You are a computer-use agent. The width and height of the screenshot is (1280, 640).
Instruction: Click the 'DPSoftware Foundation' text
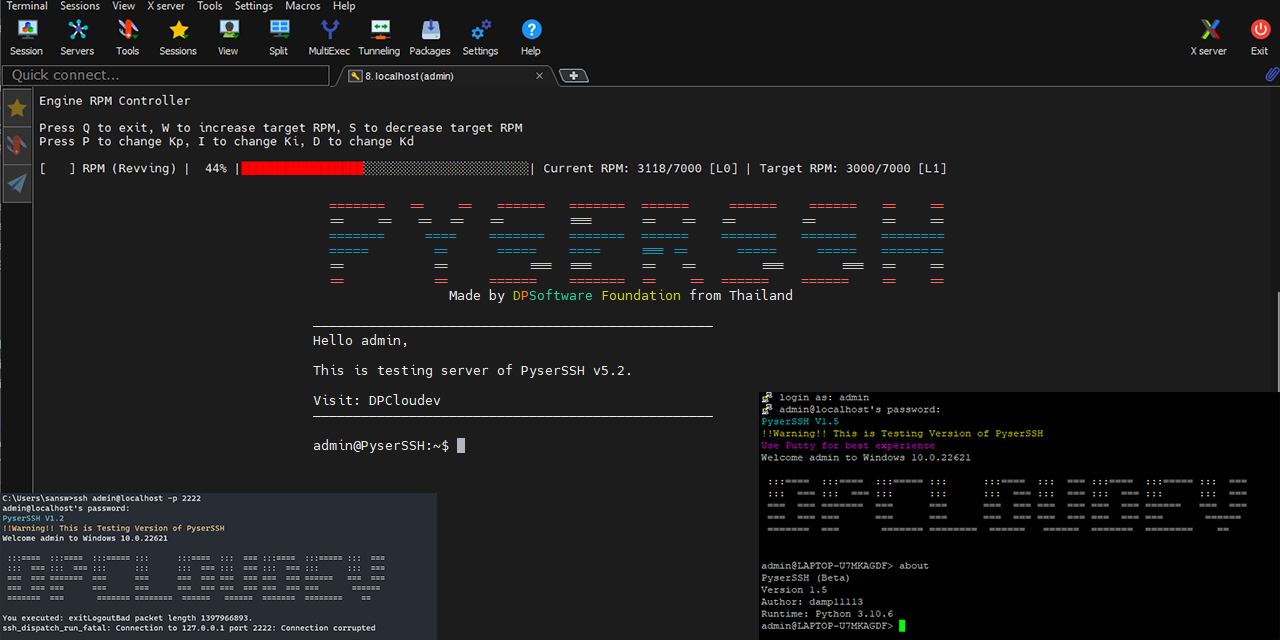(x=597, y=296)
